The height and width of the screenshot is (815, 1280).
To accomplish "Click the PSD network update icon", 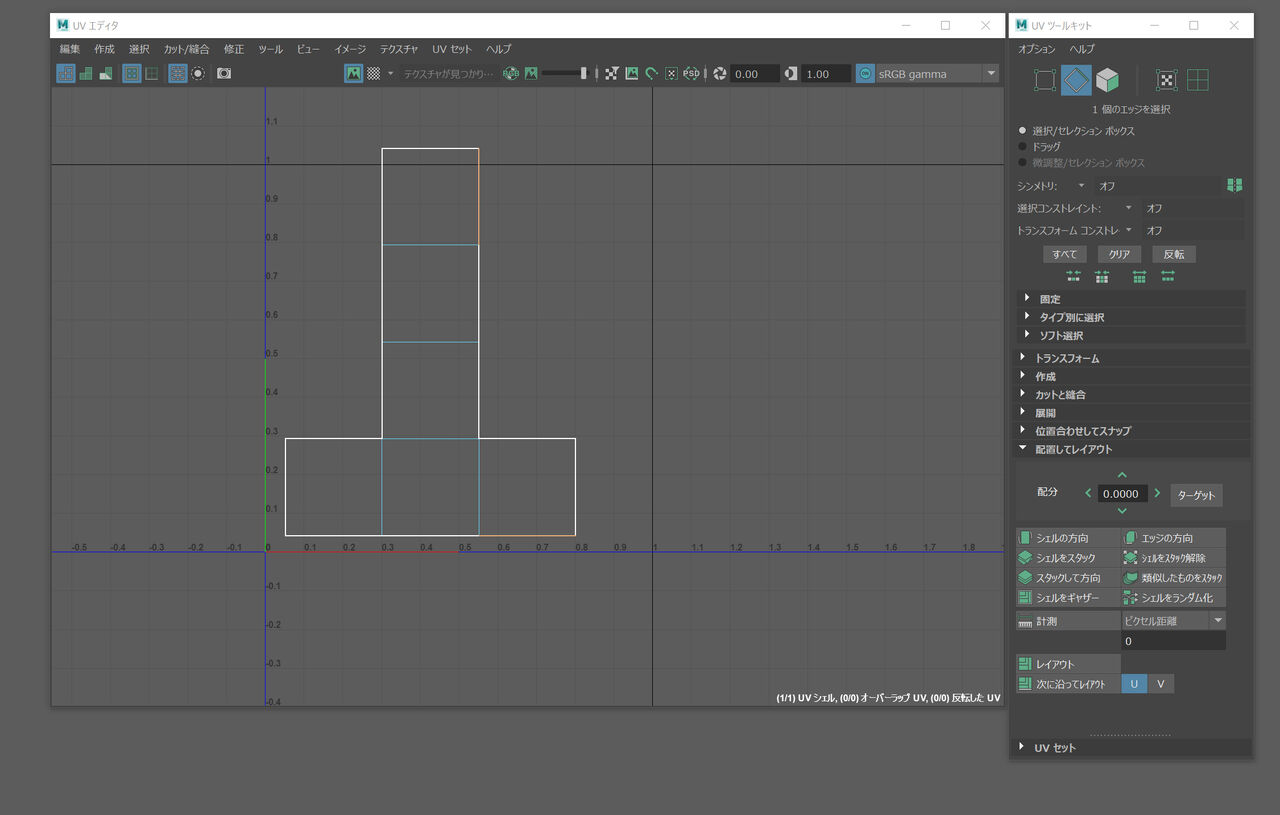I will 691,73.
